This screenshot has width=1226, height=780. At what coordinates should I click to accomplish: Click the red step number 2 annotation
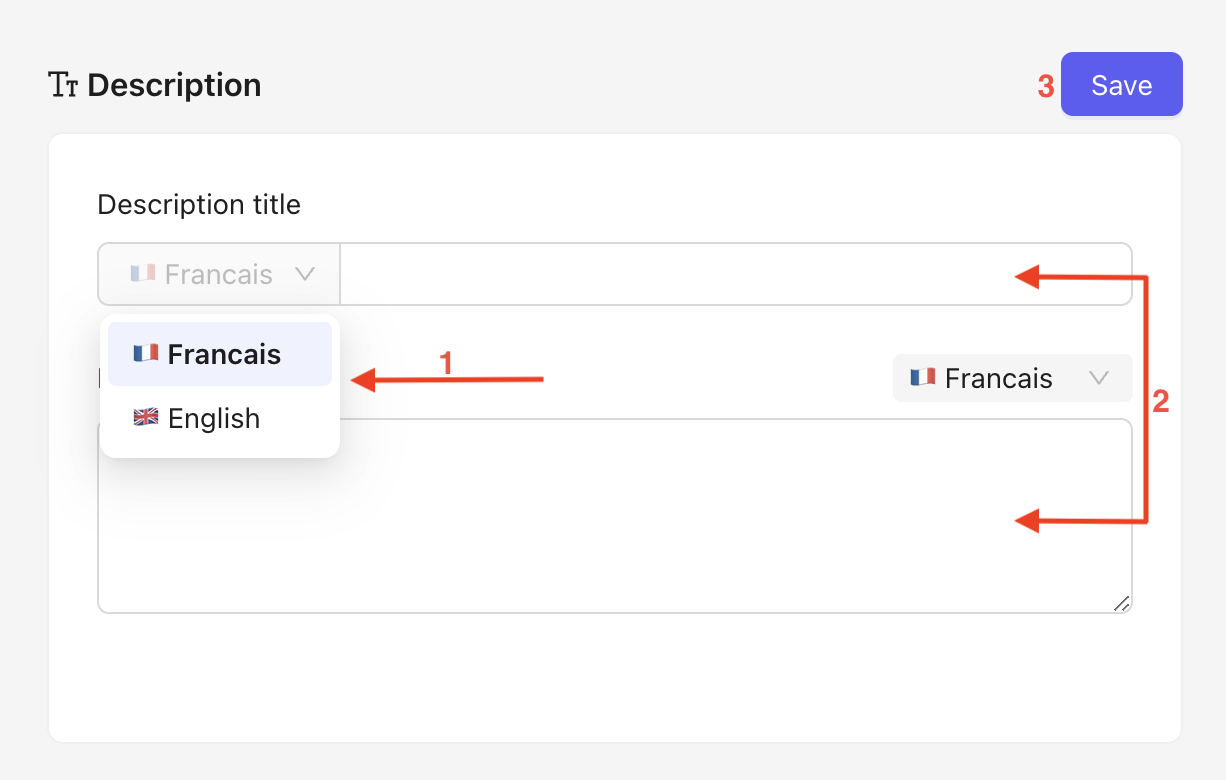pyautogui.click(x=1160, y=402)
